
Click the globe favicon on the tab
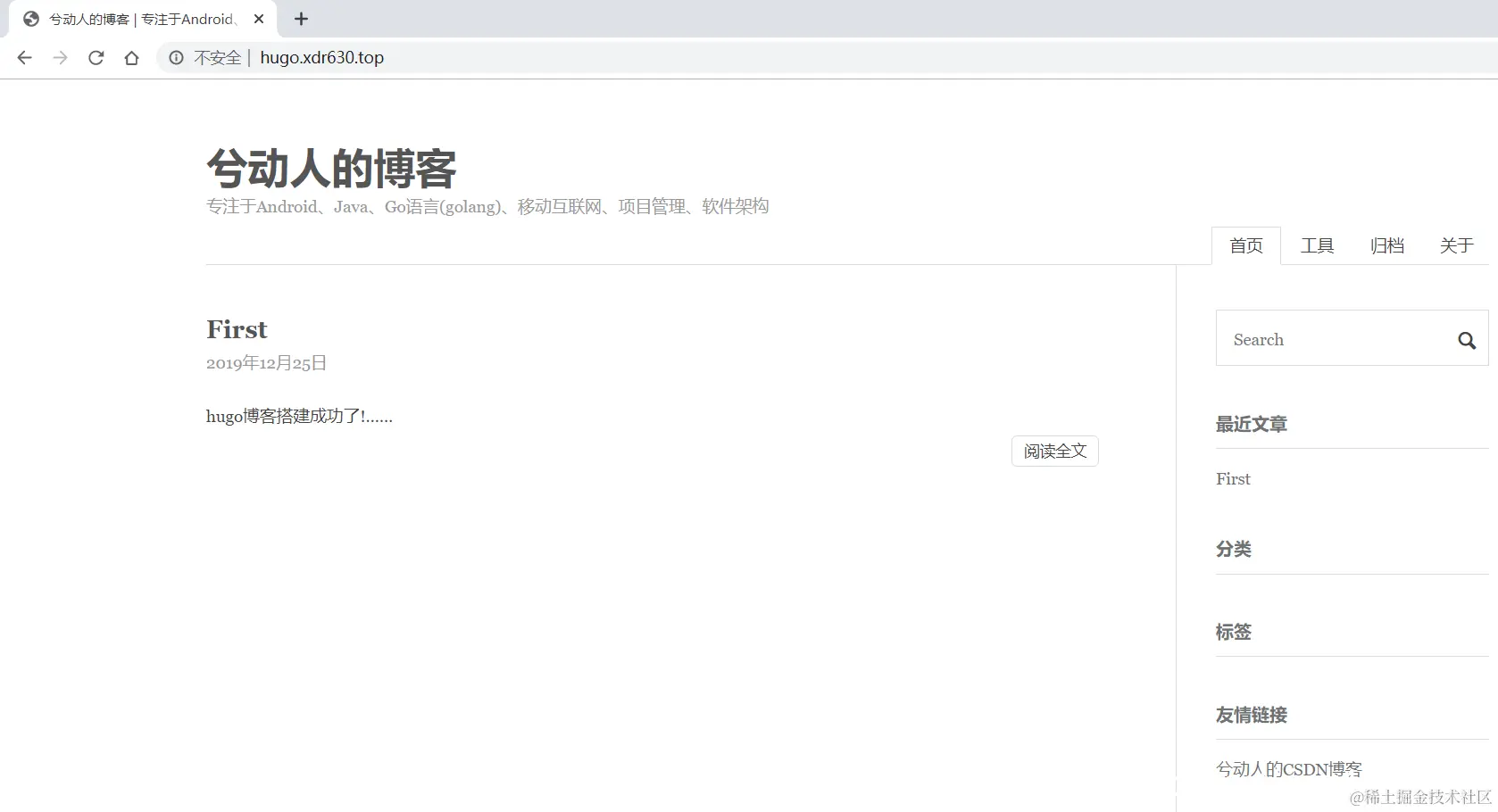click(29, 19)
